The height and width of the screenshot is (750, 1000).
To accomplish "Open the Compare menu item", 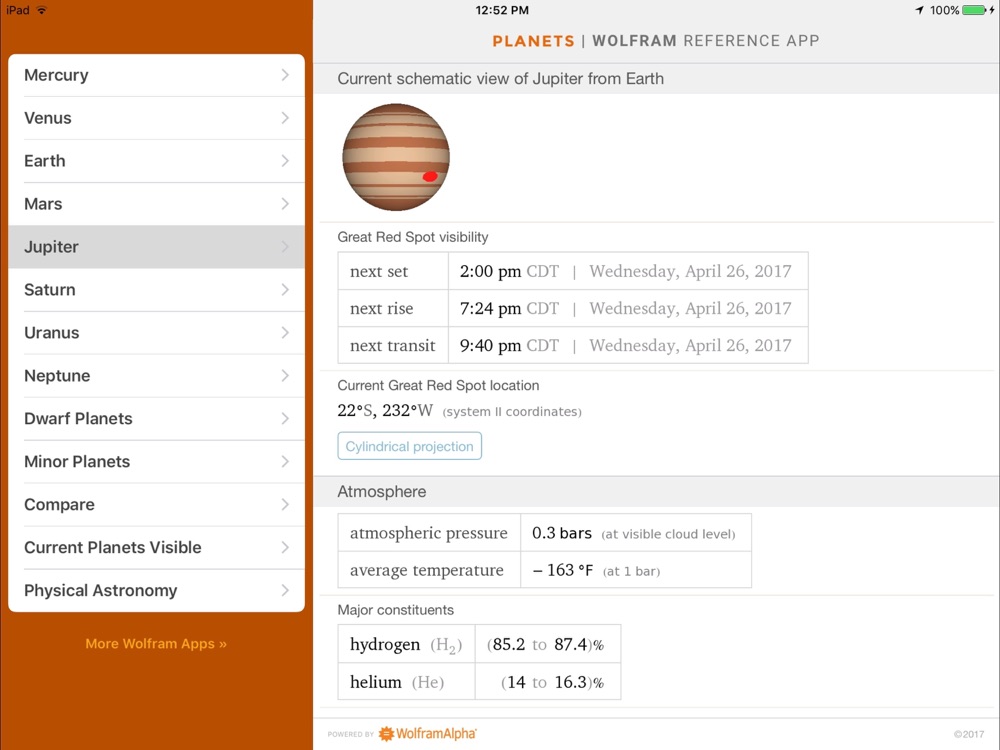I will (x=59, y=505).
